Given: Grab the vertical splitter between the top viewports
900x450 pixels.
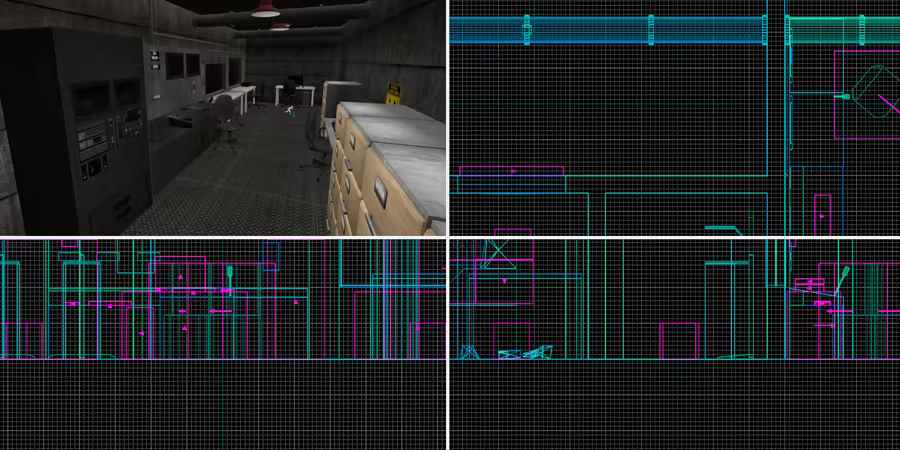Looking at the screenshot, I should (x=447, y=118).
